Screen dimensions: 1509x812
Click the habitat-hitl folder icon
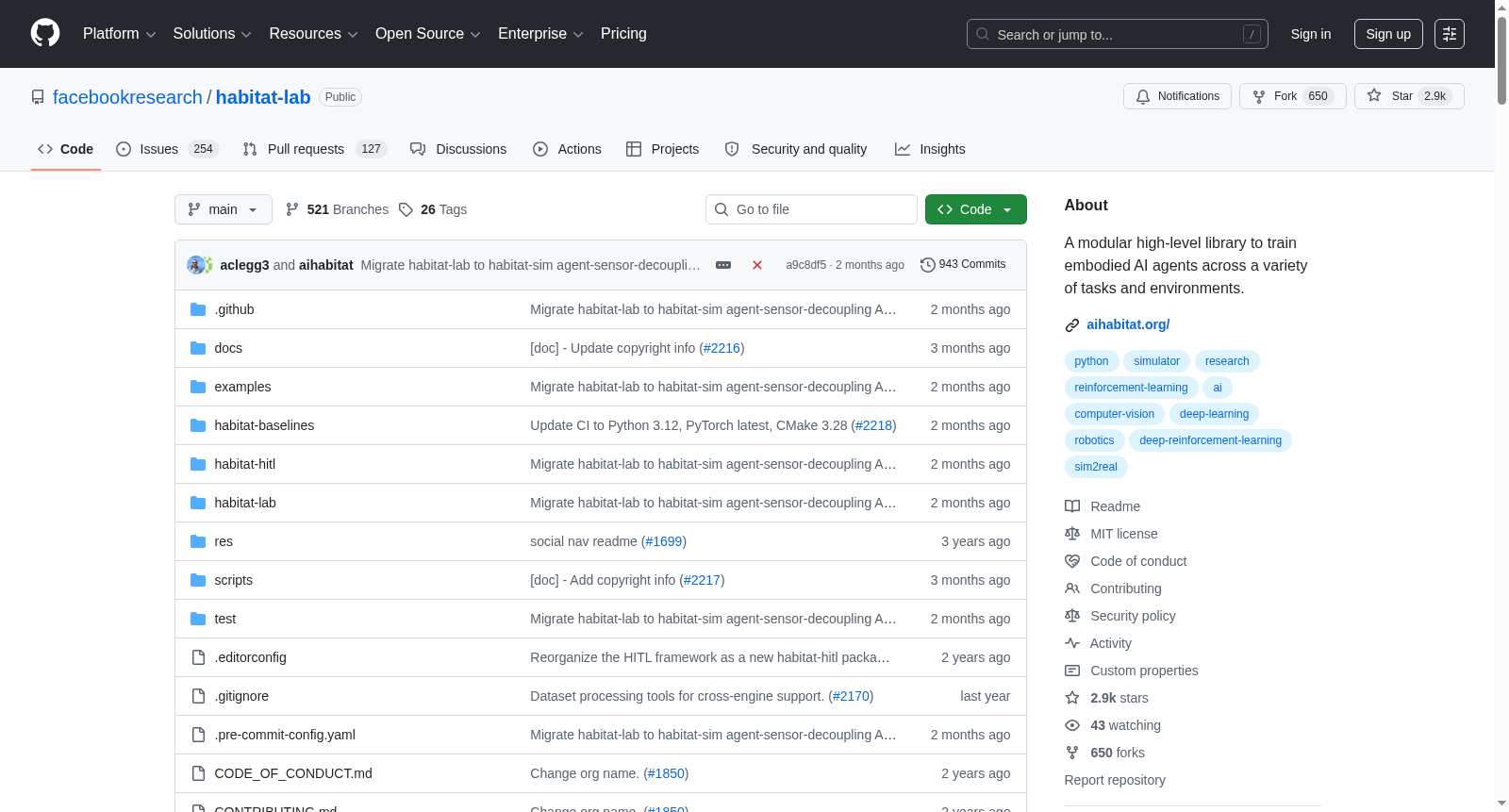click(x=198, y=464)
